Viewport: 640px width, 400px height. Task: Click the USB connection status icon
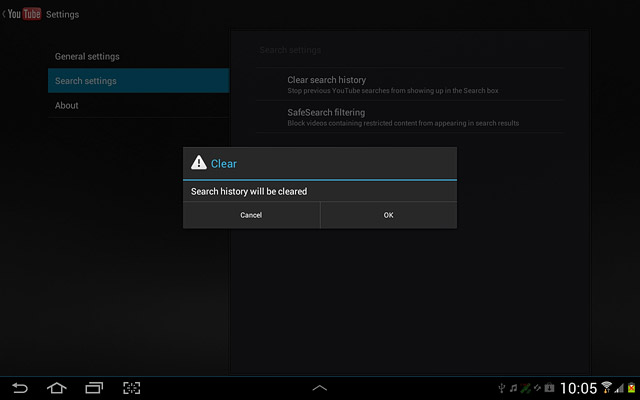click(502, 388)
